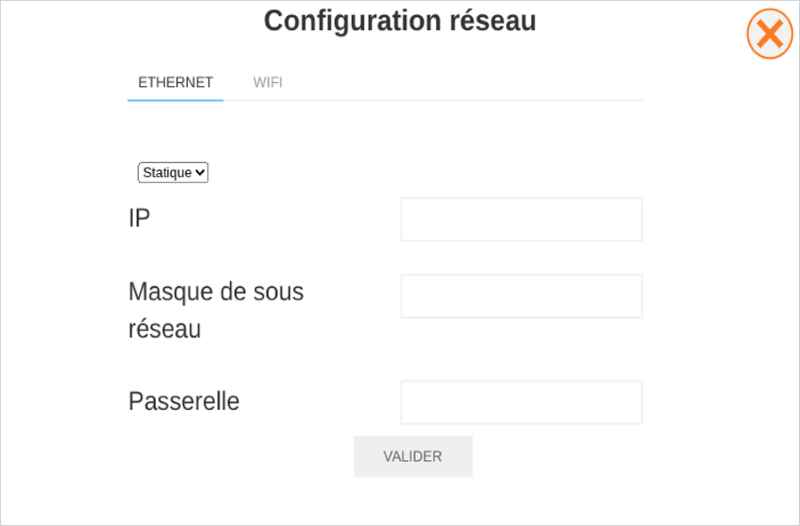Click the Masque de sous réseau field
Viewport: 800px width, 526px height.
click(521, 296)
